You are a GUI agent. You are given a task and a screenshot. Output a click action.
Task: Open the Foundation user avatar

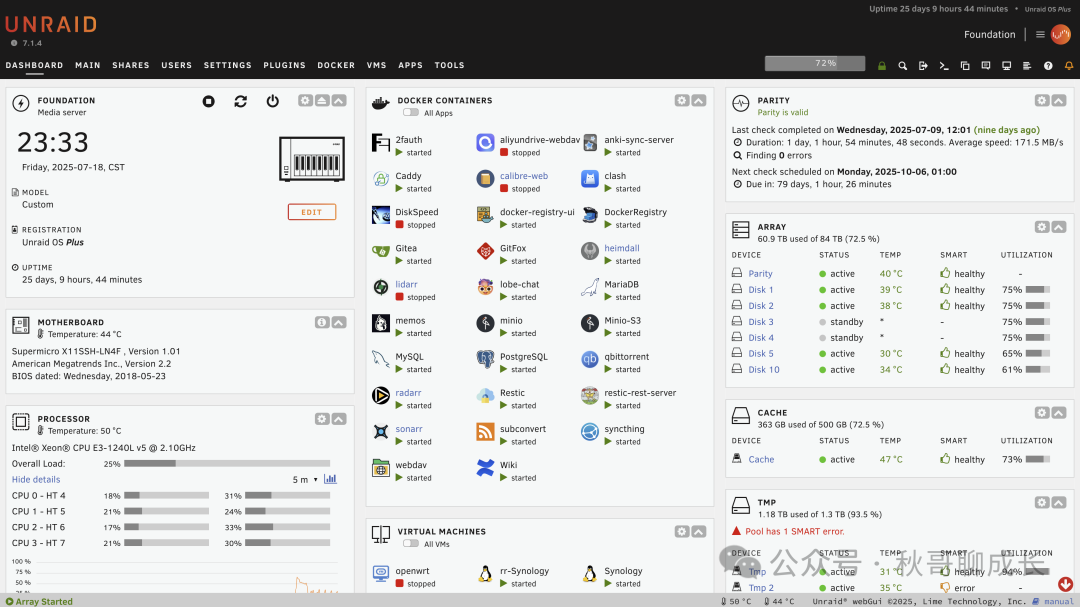click(x=1061, y=34)
